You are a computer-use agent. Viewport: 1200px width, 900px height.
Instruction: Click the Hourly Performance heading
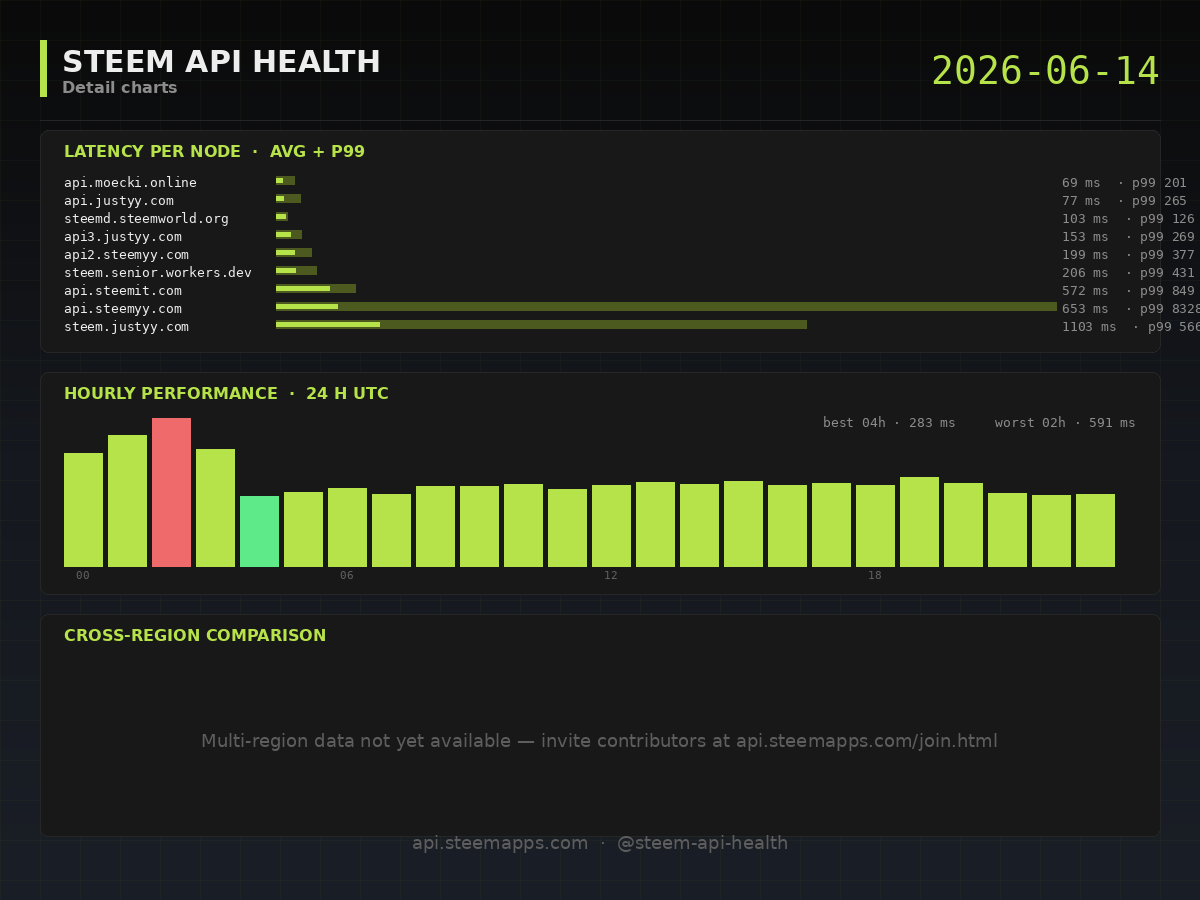coord(226,394)
